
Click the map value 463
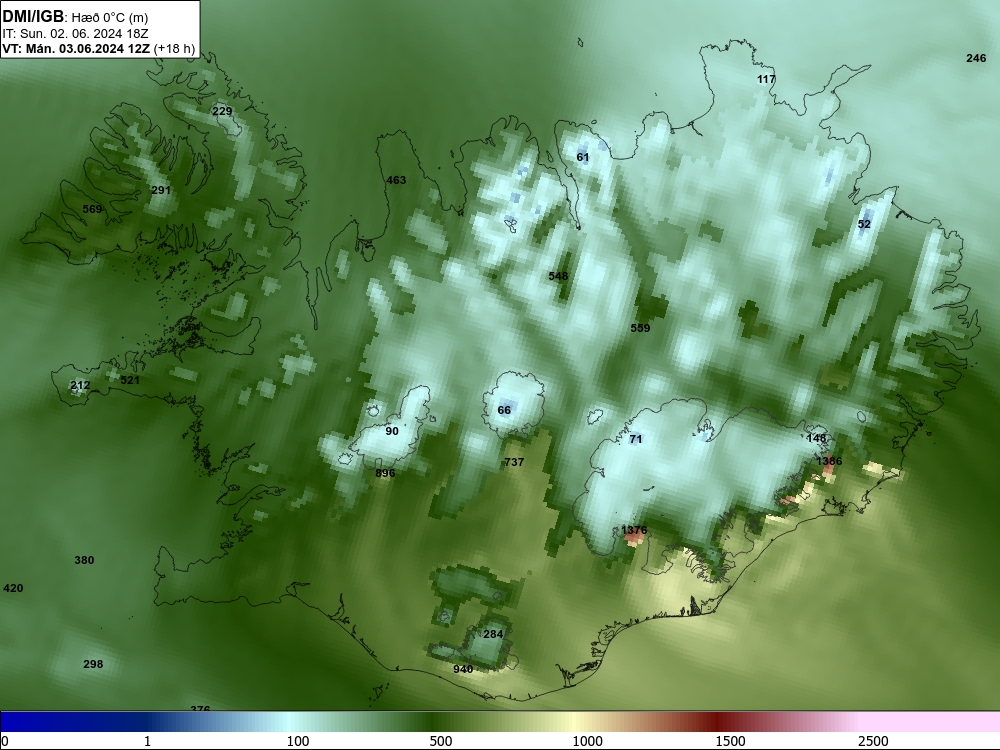(x=396, y=180)
